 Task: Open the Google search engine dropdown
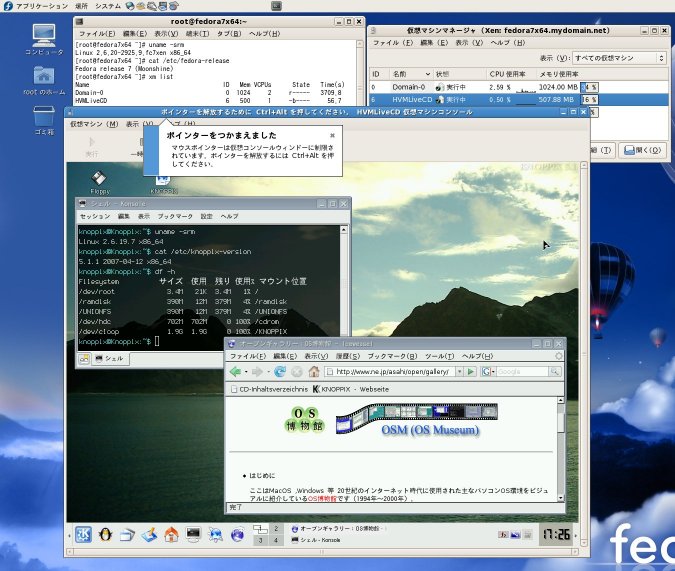click(488, 371)
